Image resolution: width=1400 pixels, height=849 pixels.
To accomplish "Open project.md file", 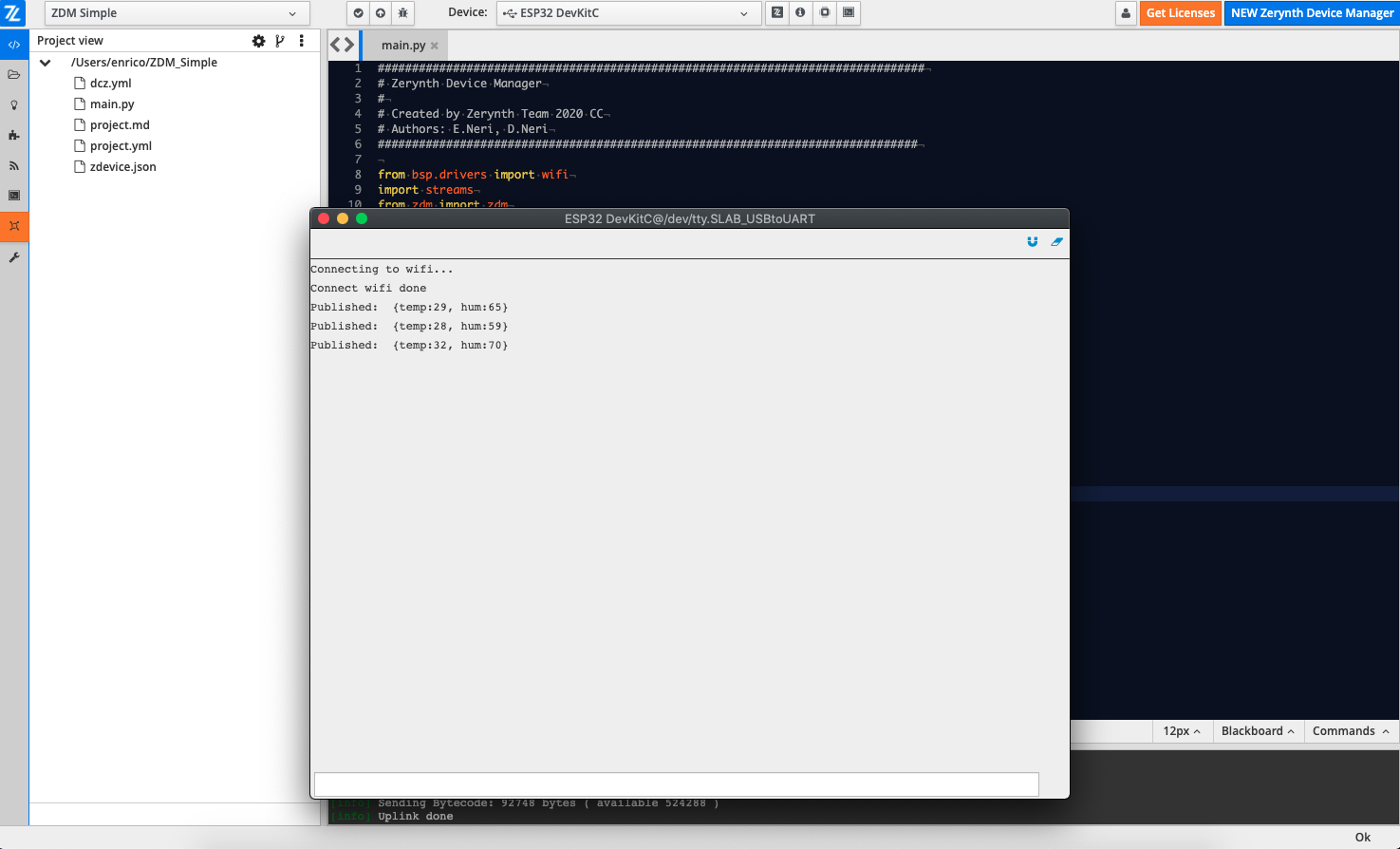I will point(120,125).
